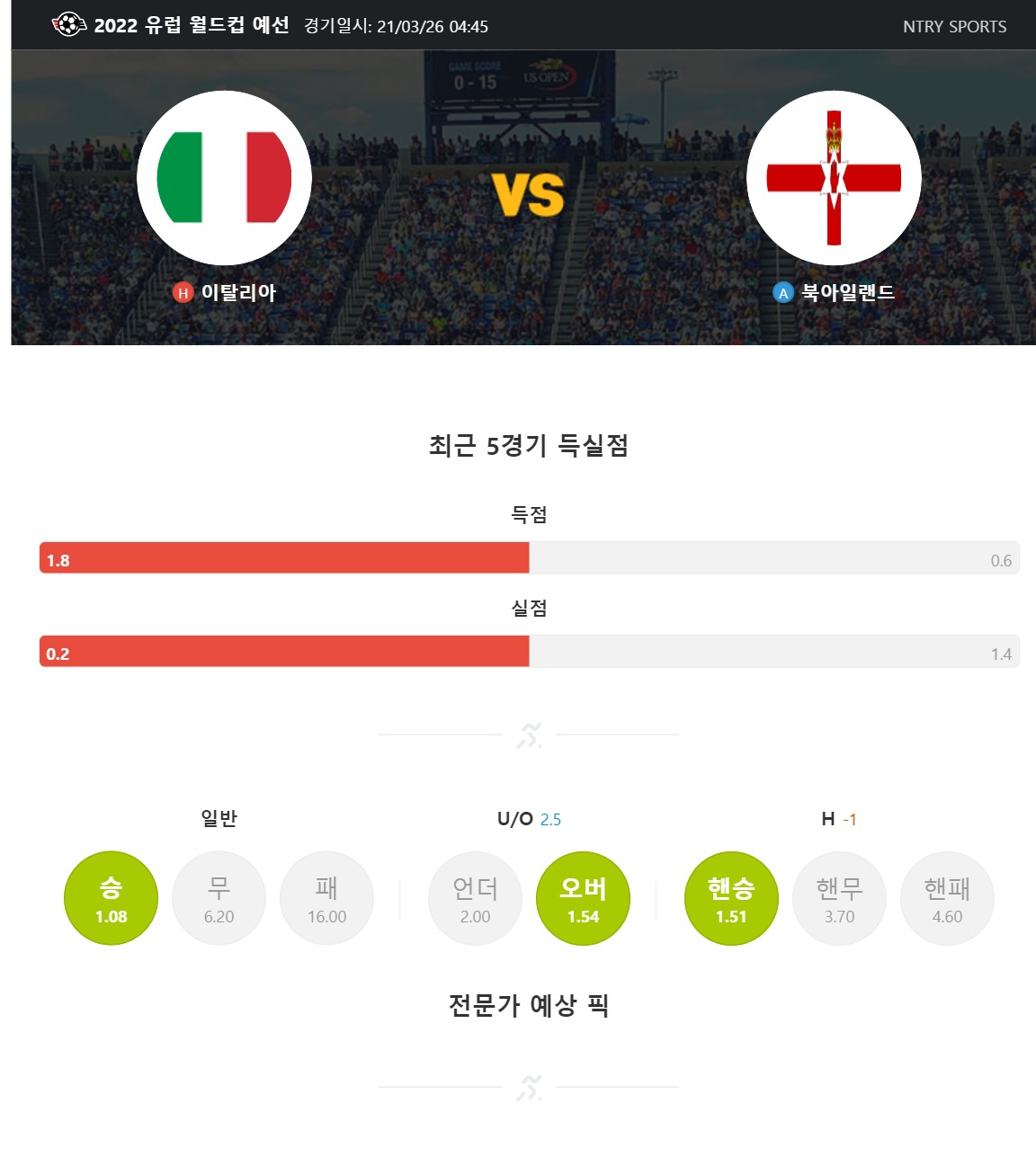The height and width of the screenshot is (1157, 1036).
Task: Click the 2022 유럽 월드컵 예선 title
Action: click(x=192, y=25)
